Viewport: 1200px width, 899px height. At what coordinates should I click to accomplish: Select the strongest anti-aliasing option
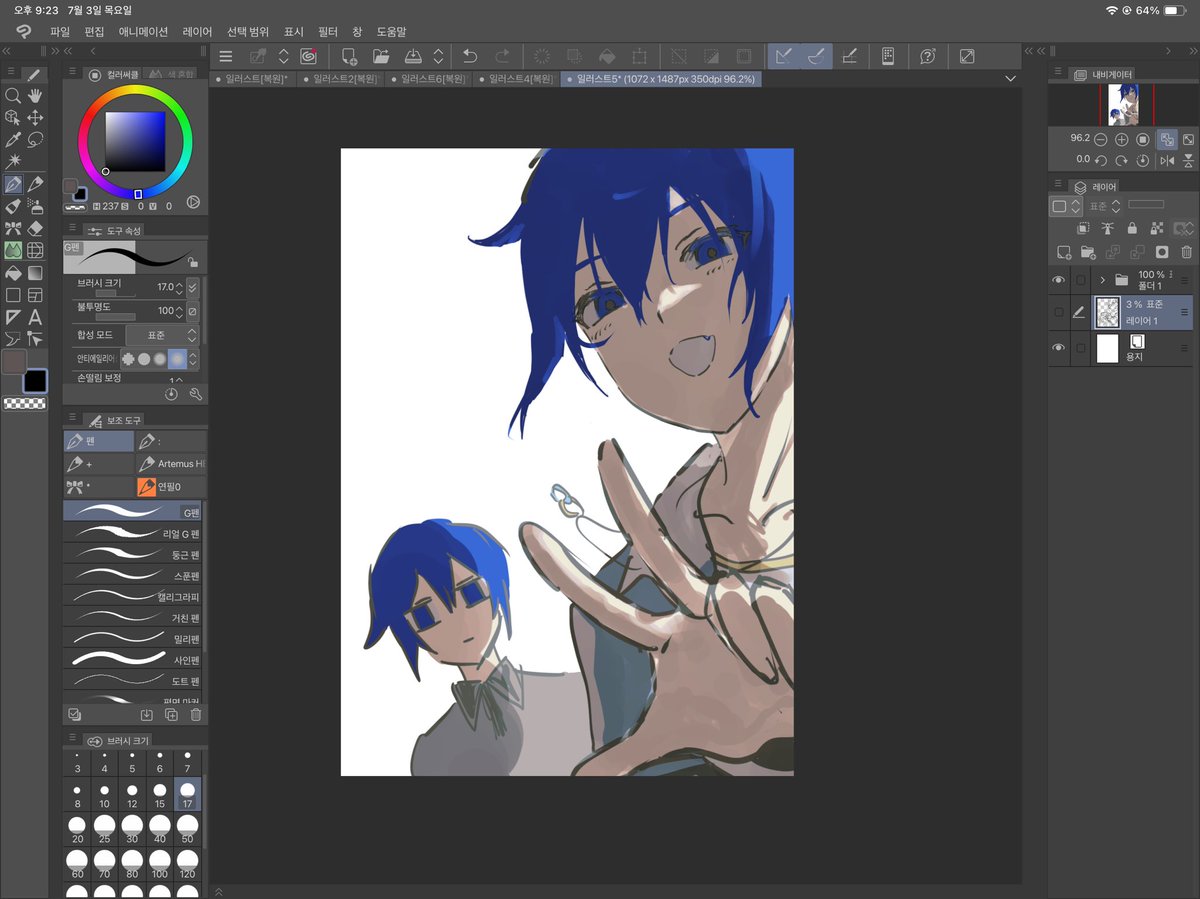coord(177,358)
